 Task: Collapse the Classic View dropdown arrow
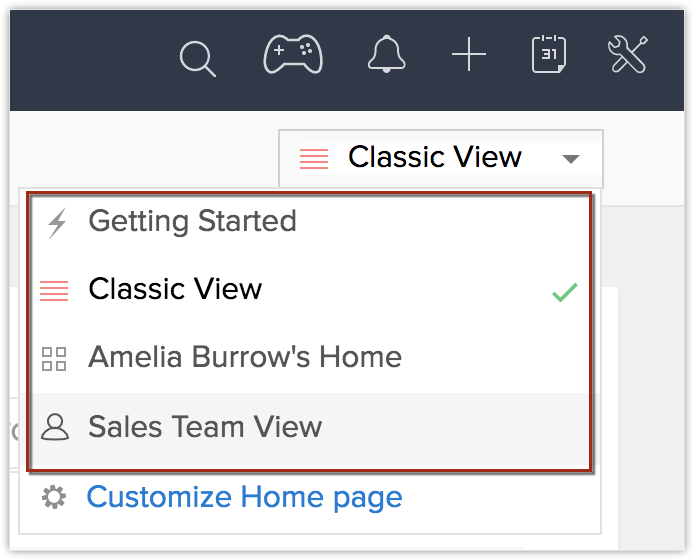(x=570, y=159)
